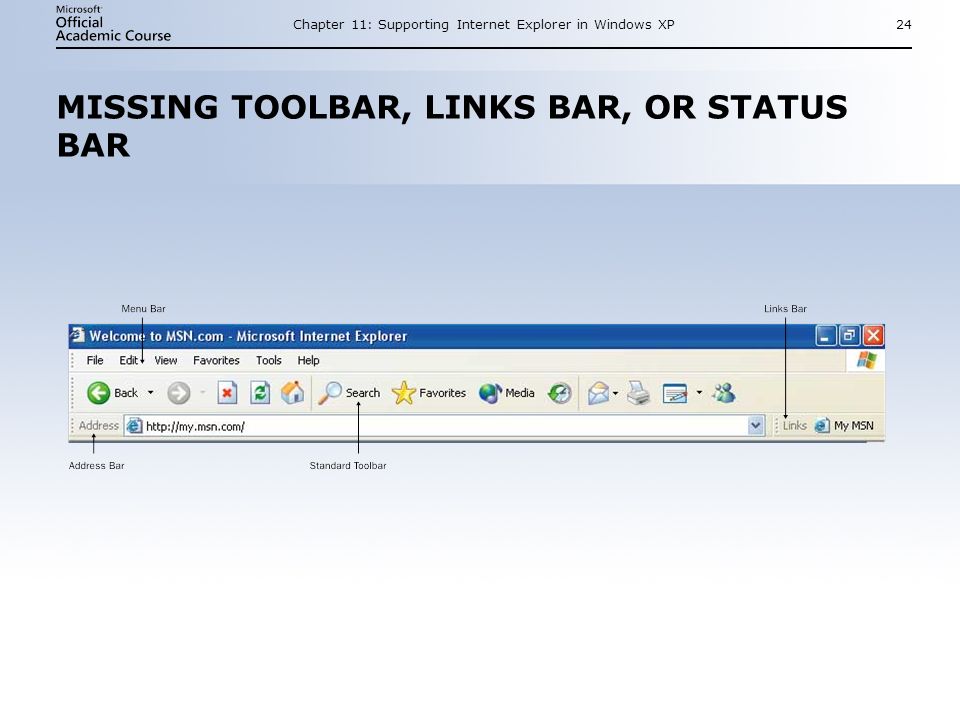960x720 pixels.
Task: Expand the Mail button dropdown arrow
Action: pyautogui.click(x=615, y=393)
